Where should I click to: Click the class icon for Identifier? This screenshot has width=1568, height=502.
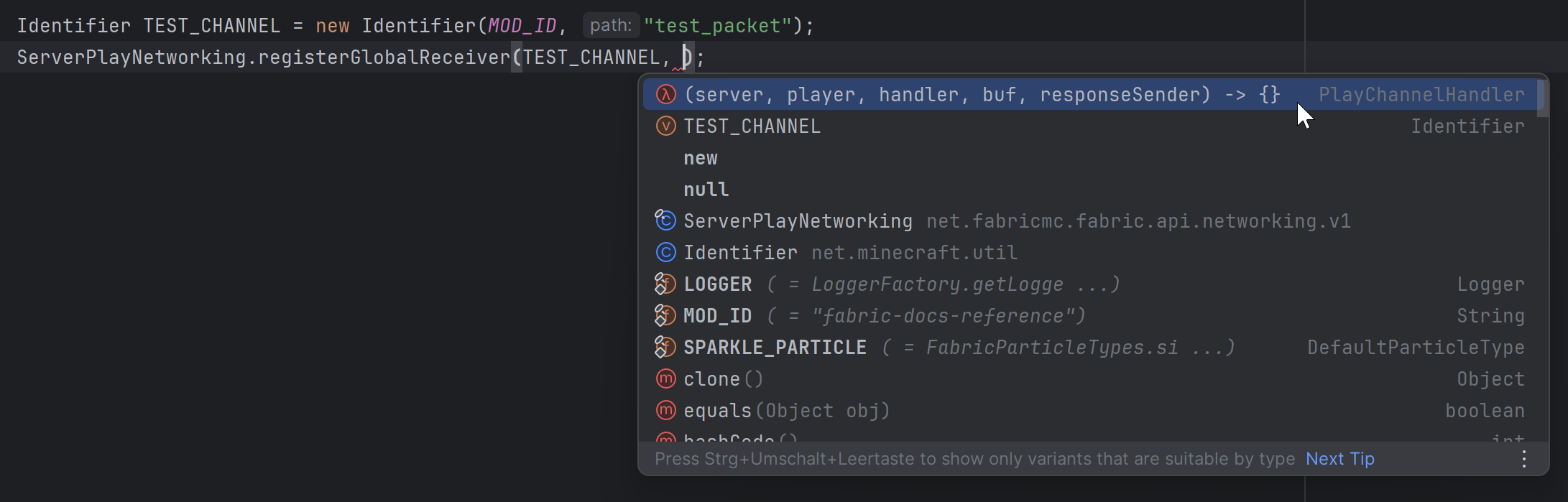pos(665,252)
